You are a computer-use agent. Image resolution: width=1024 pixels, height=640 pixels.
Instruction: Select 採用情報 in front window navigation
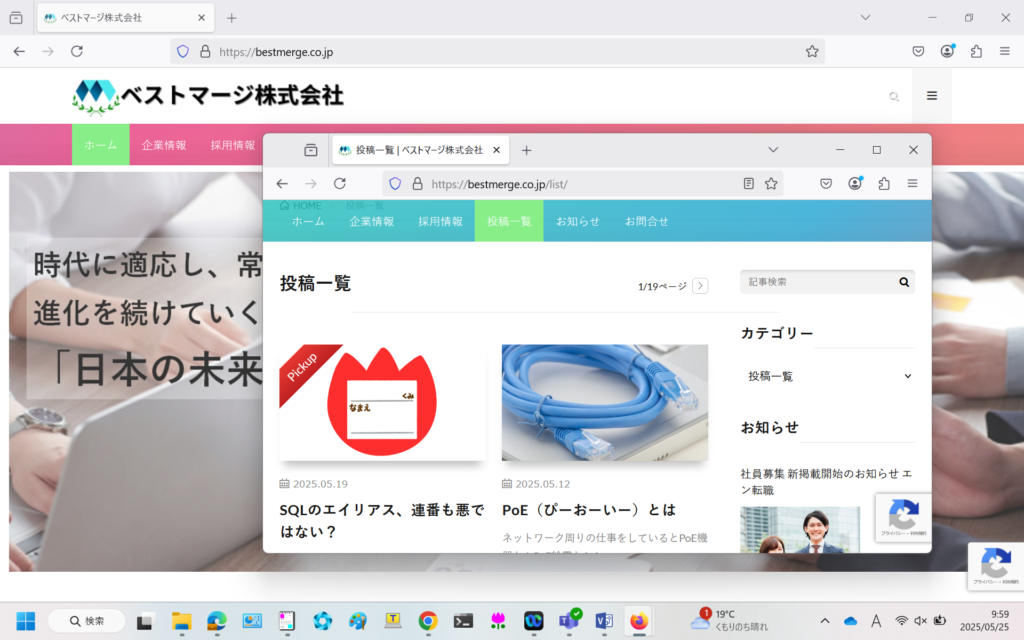440,221
